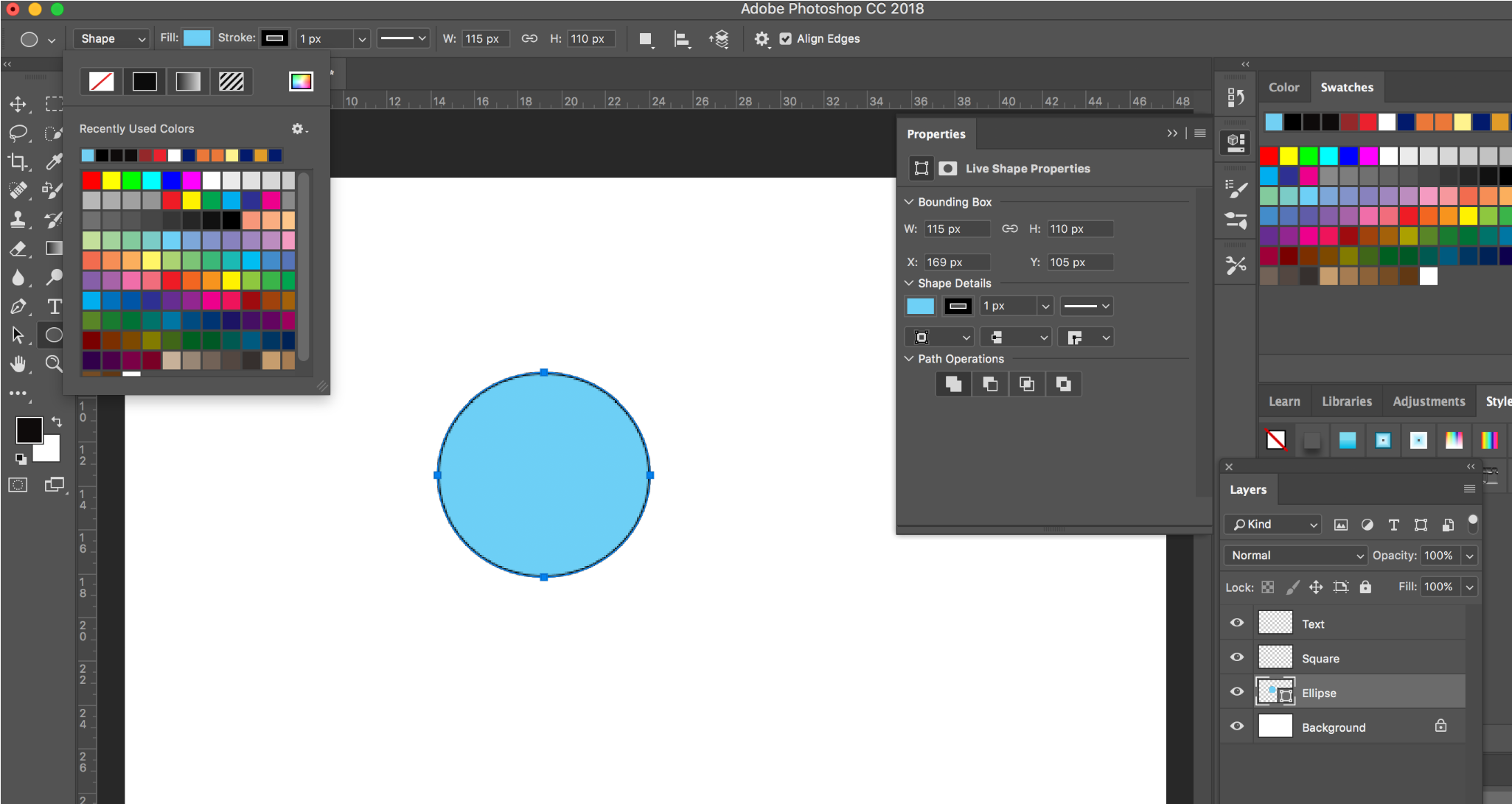
Task: Select the Move tool
Action: click(18, 104)
